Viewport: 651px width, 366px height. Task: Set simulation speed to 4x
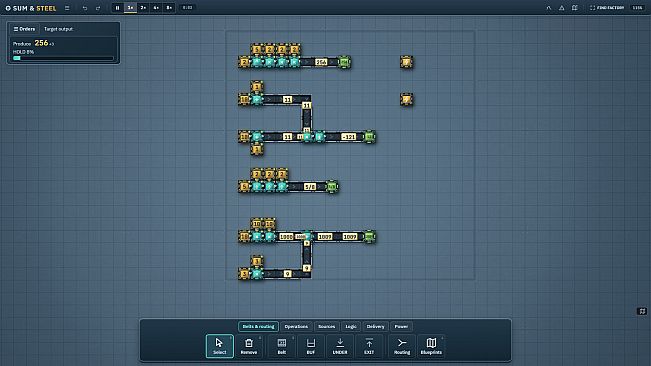pos(156,7)
